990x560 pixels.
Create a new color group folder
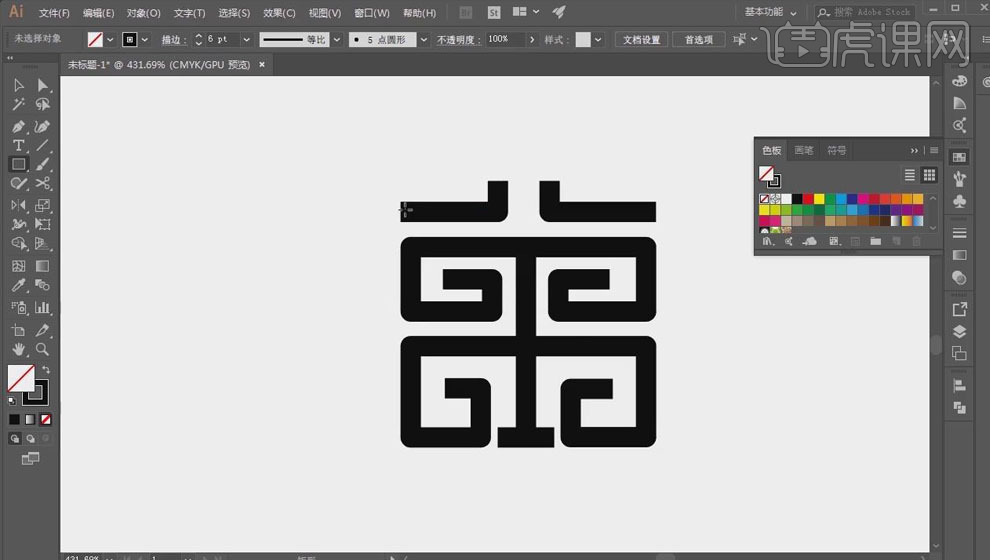pos(875,241)
